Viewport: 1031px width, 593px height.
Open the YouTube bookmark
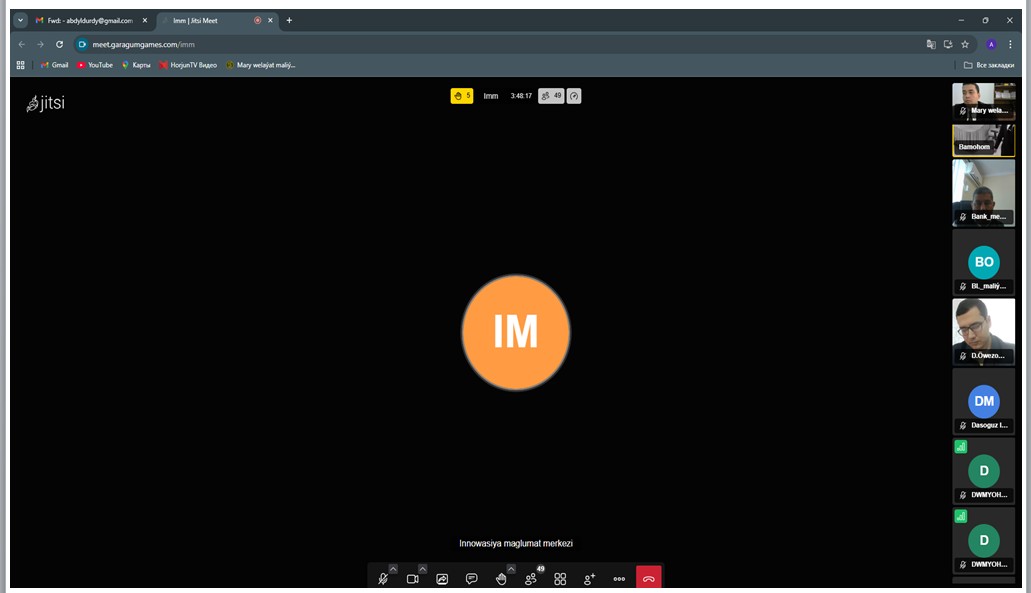click(95, 65)
